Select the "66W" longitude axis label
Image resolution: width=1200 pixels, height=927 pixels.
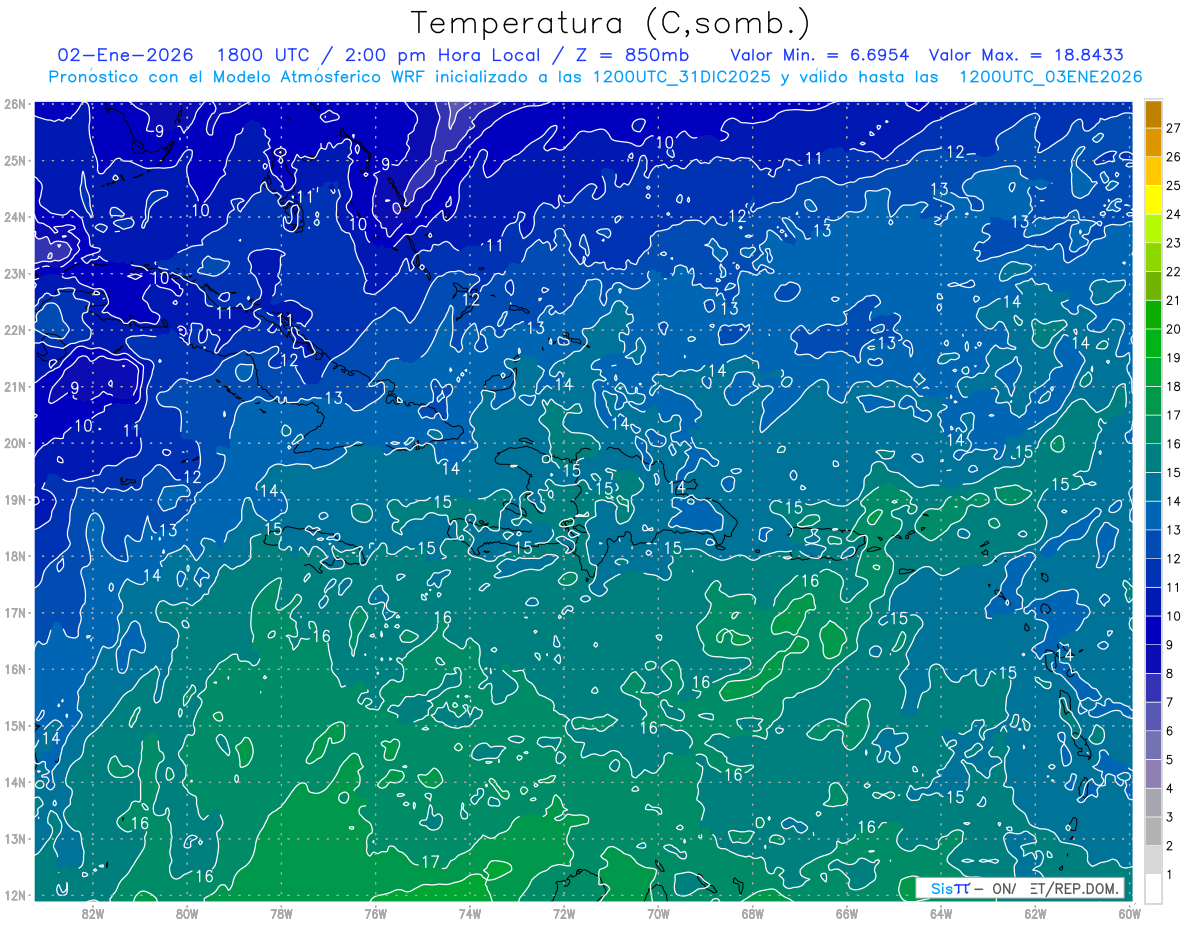pyautogui.click(x=847, y=912)
